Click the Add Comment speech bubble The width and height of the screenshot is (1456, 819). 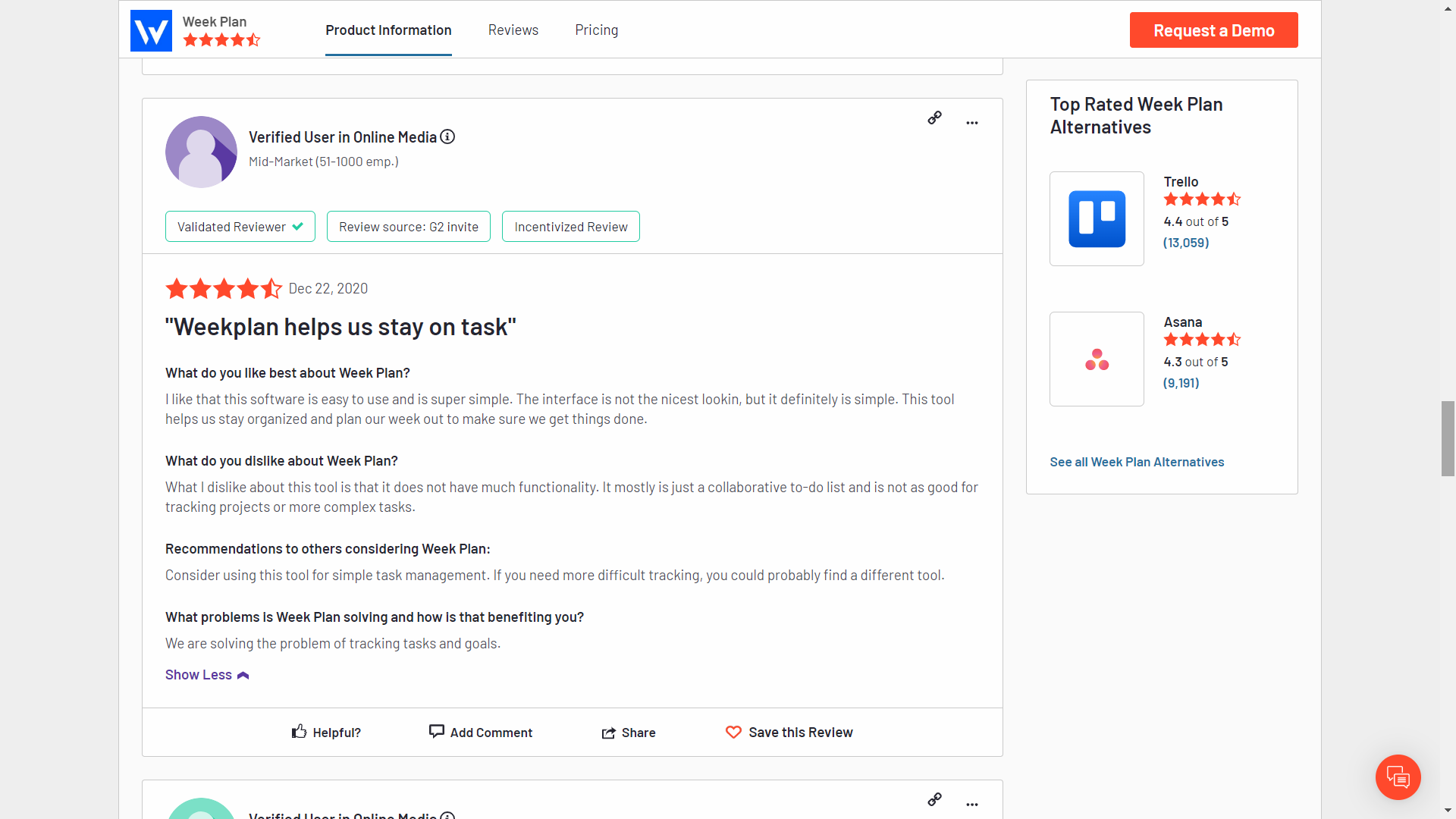437,731
